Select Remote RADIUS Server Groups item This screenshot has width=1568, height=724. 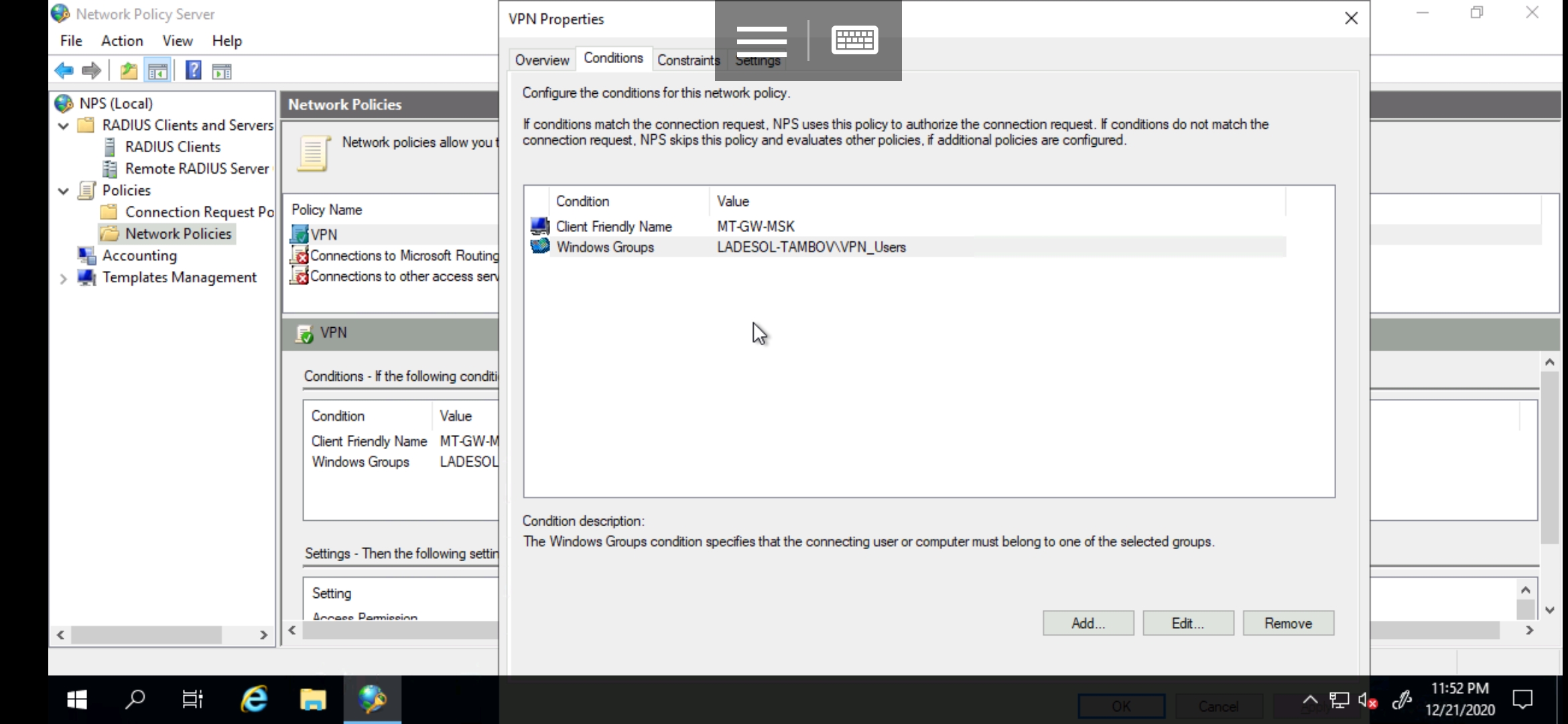coord(197,169)
